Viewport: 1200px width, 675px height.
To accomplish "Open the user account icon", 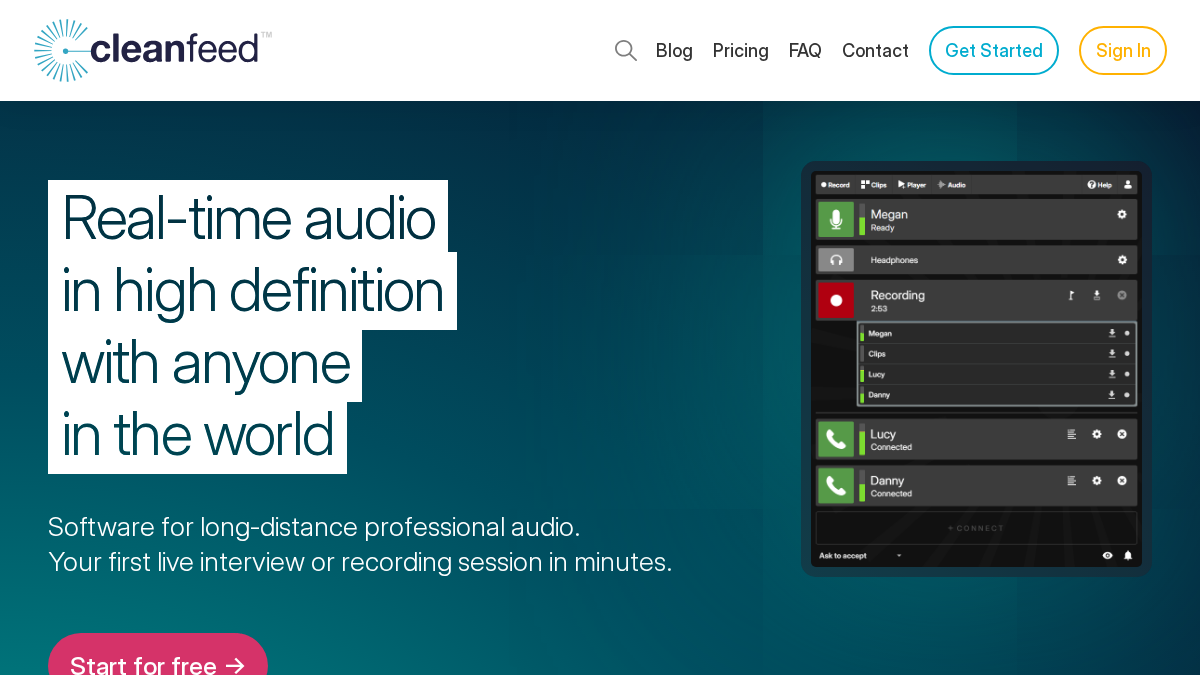I will (x=1128, y=185).
